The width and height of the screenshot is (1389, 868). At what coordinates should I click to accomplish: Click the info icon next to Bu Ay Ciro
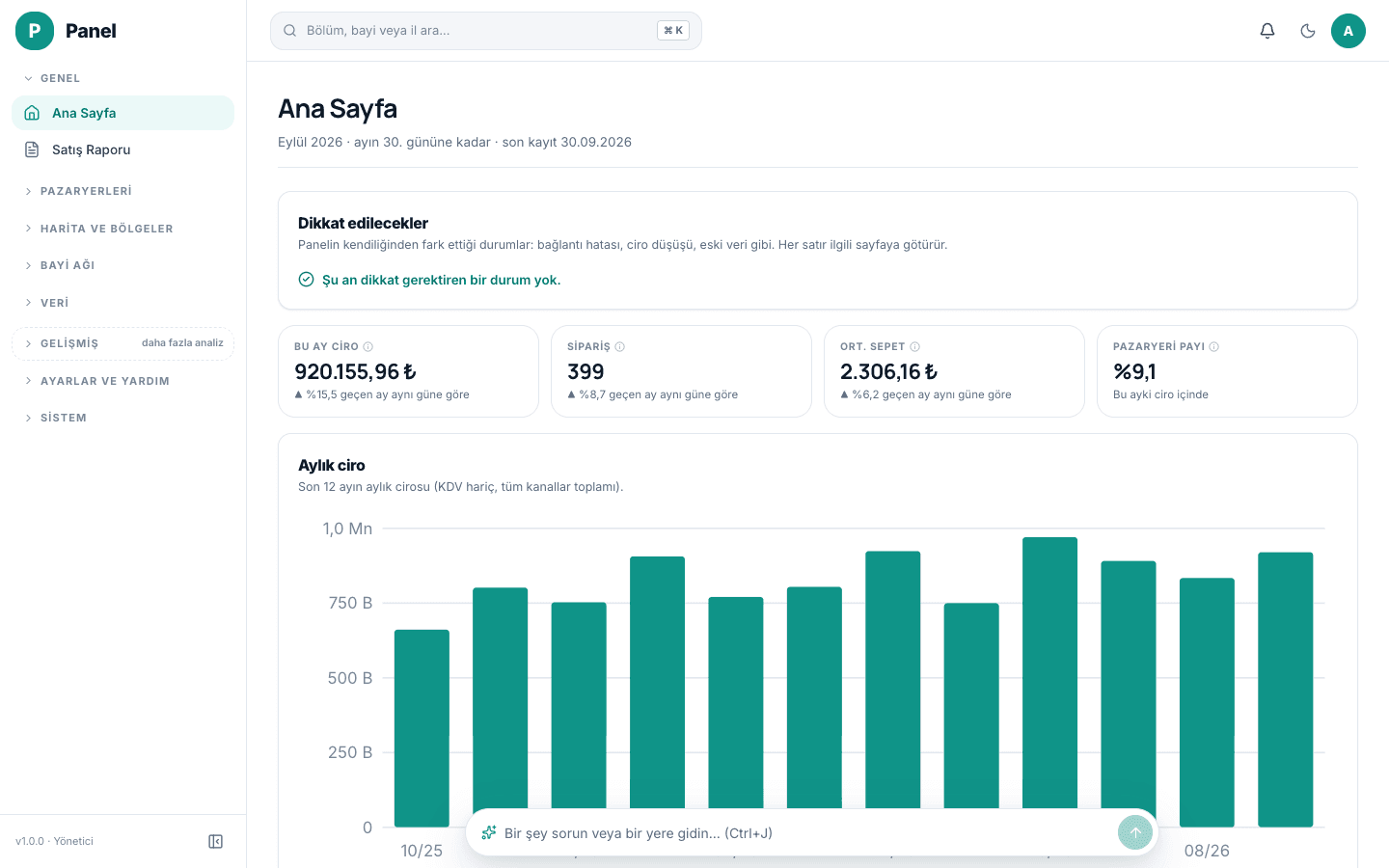[x=368, y=346]
